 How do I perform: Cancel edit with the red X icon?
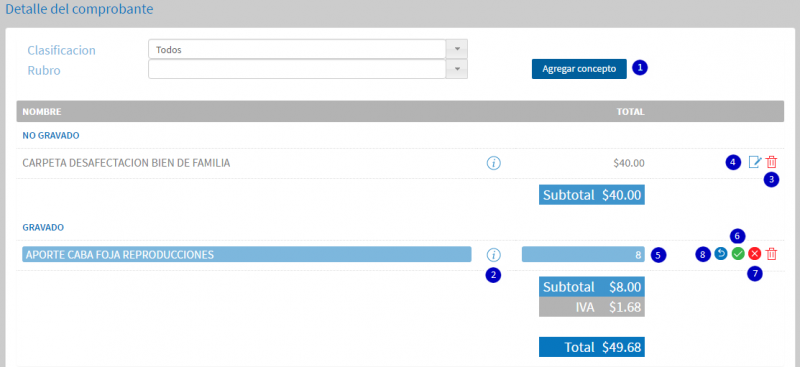(x=755, y=254)
